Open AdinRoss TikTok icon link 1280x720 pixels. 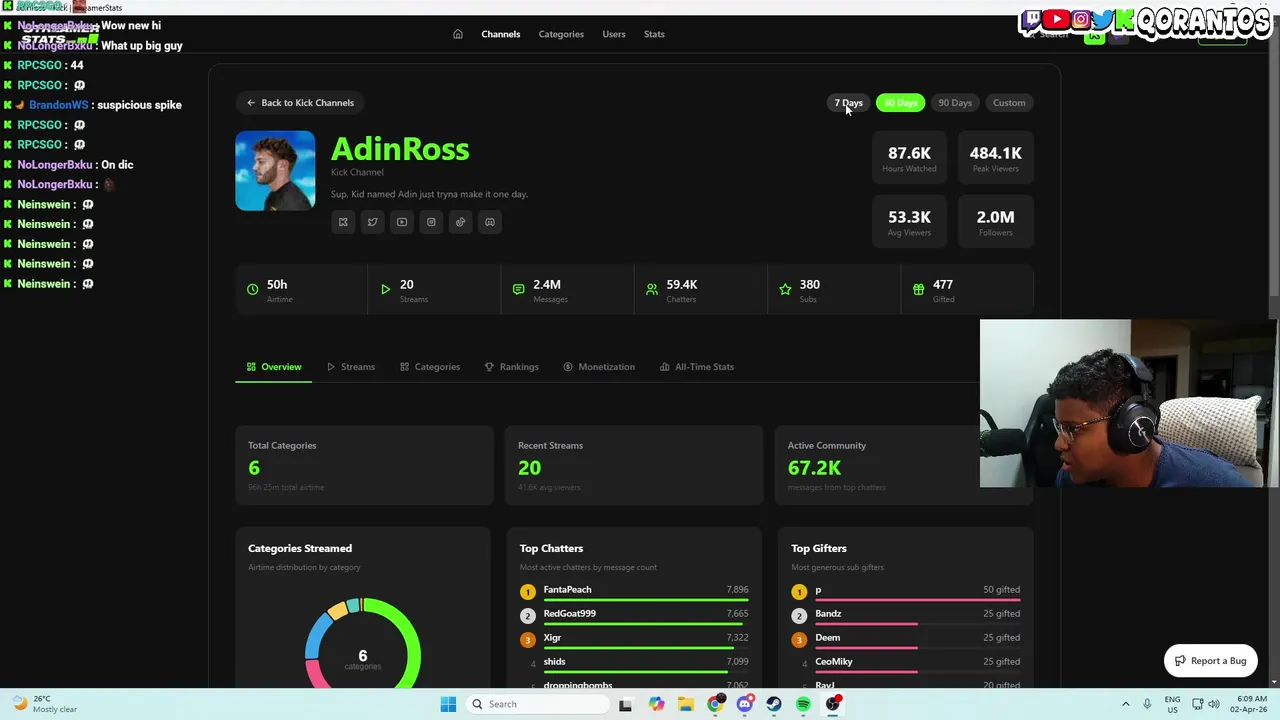(x=460, y=222)
